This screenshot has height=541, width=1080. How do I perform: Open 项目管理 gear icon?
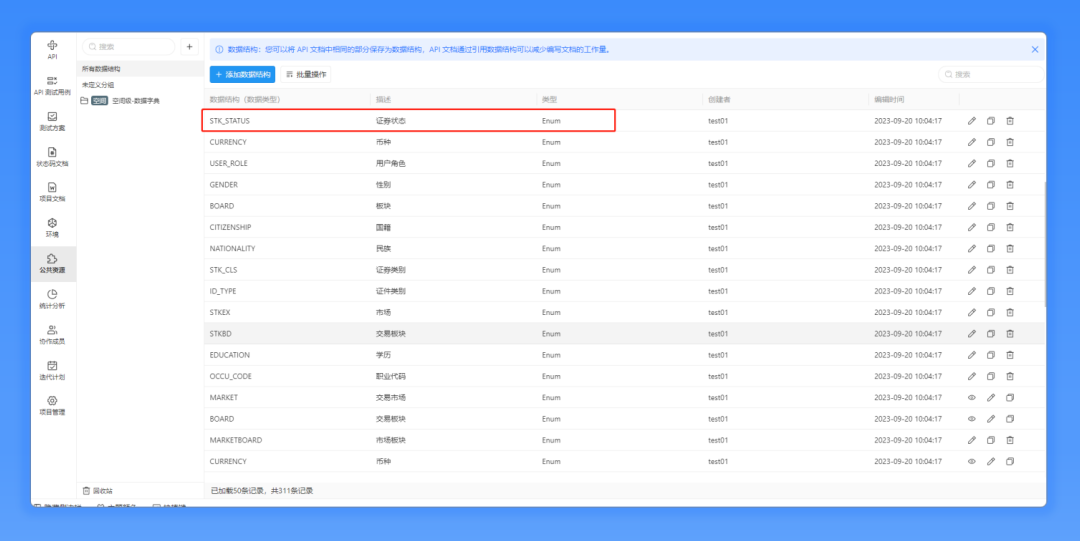52,405
